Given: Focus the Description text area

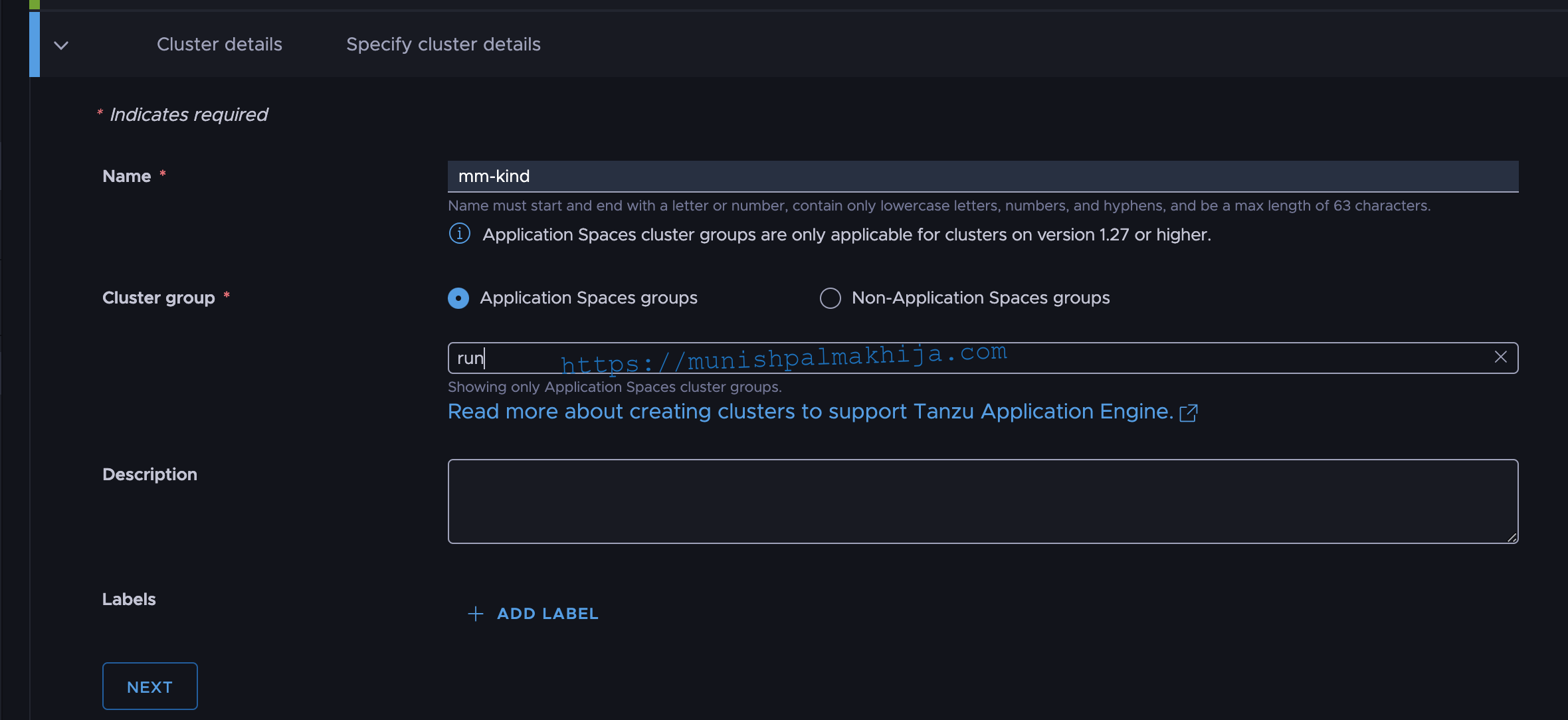Looking at the screenshot, I should tap(983, 501).
